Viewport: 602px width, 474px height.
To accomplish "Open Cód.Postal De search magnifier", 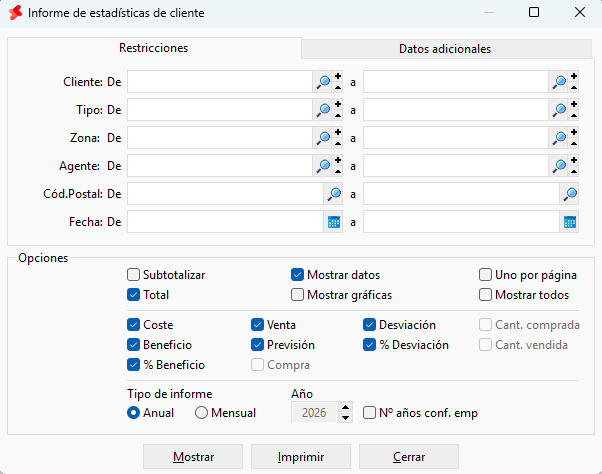I will [x=334, y=194].
